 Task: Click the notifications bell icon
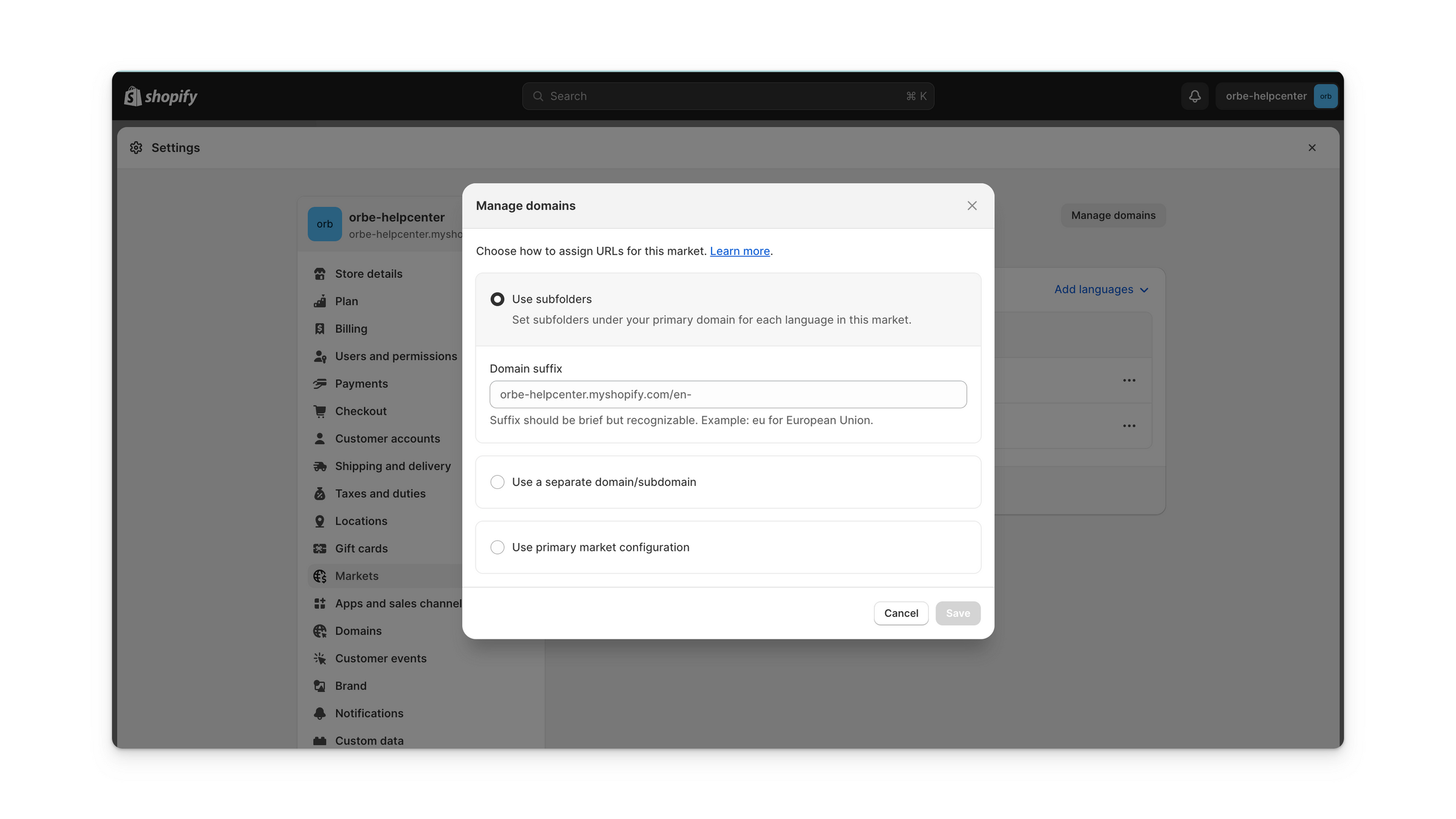(x=1195, y=96)
